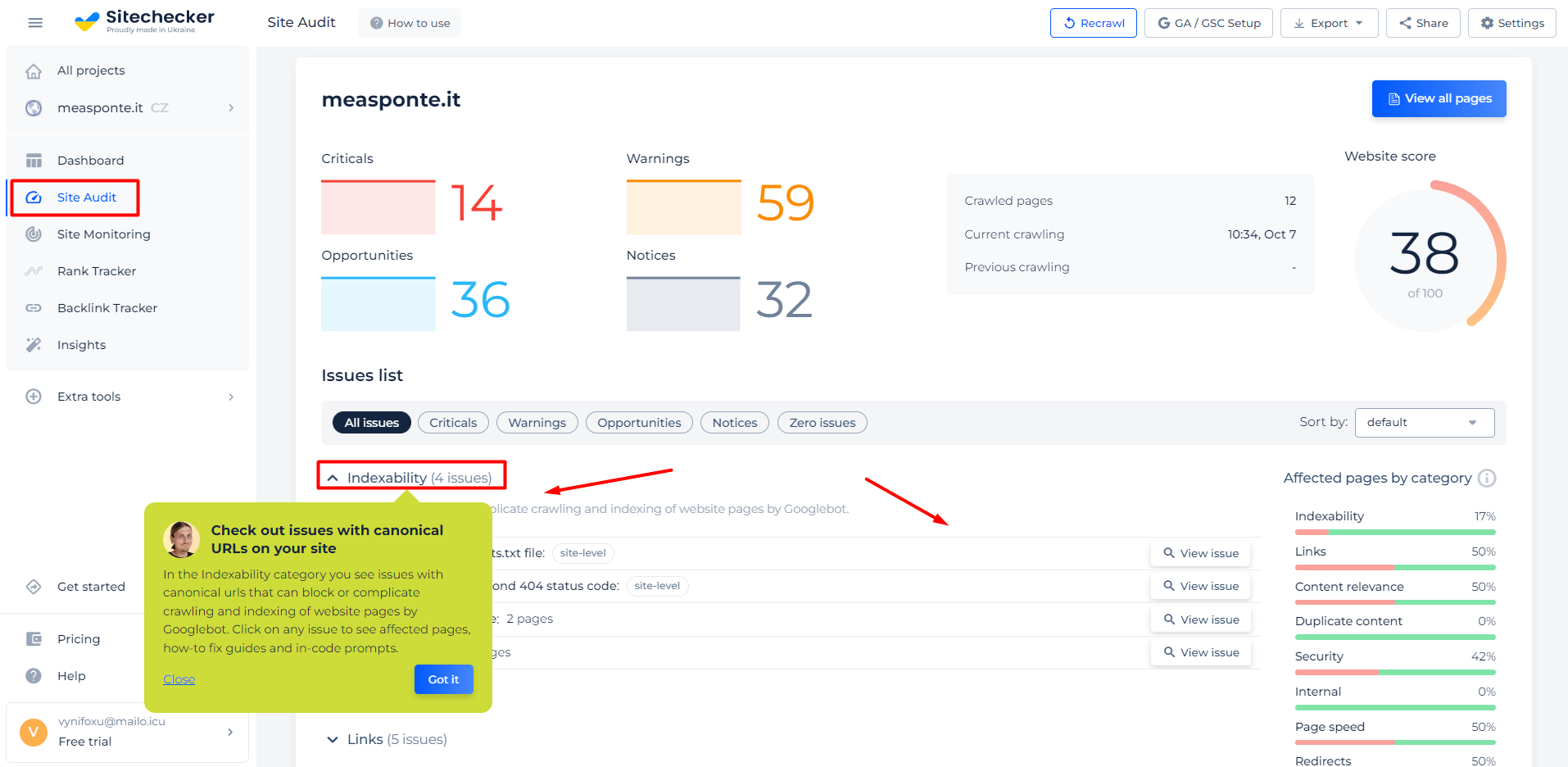
Task: Click the site-level tag on 404 row
Action: pos(657,586)
